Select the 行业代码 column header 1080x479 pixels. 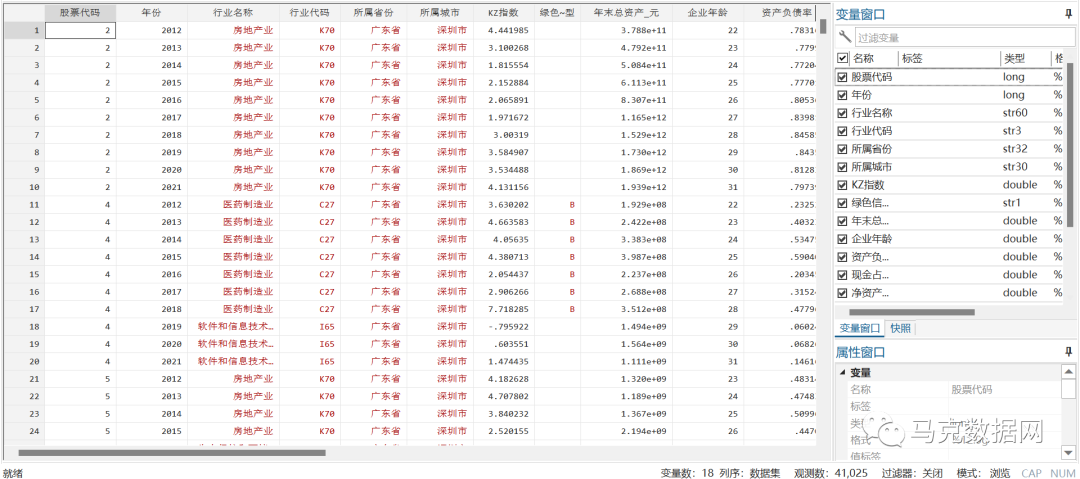tap(310, 12)
